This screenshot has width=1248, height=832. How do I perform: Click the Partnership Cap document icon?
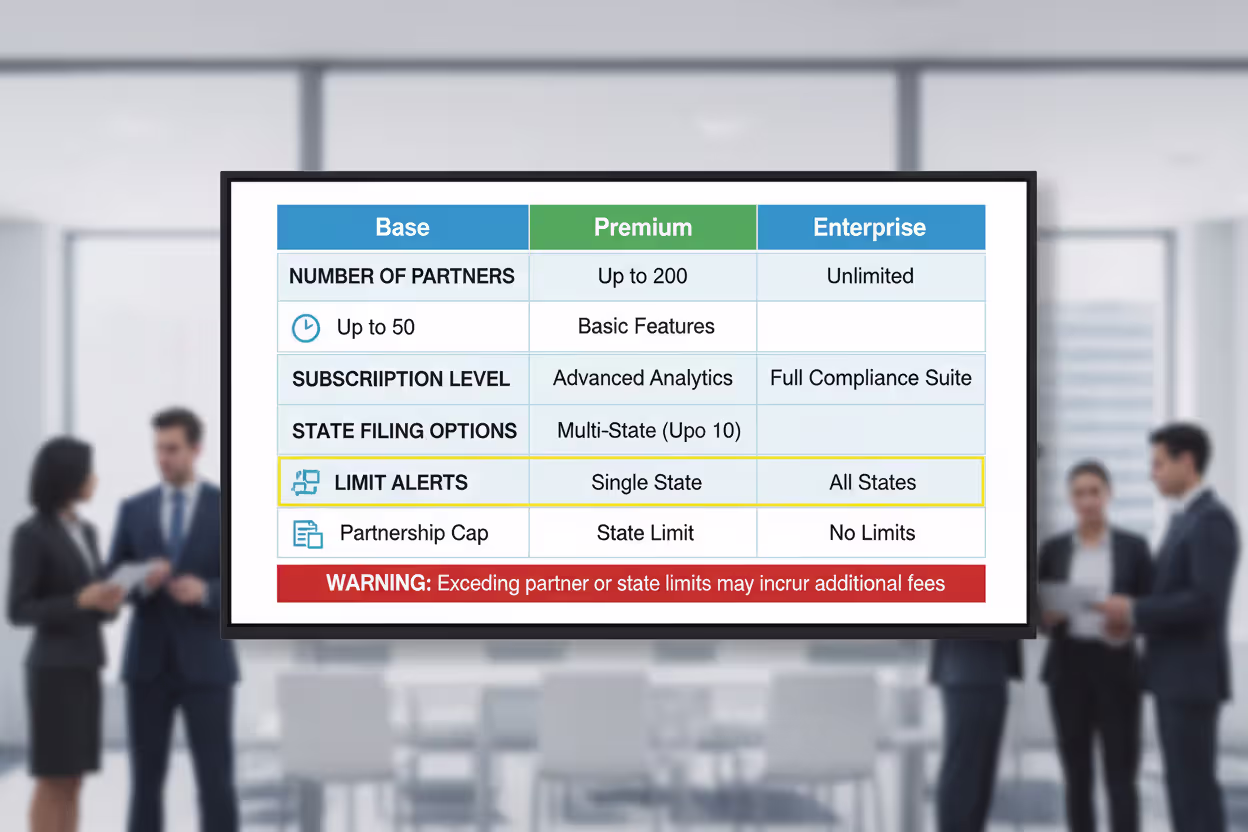coord(308,533)
